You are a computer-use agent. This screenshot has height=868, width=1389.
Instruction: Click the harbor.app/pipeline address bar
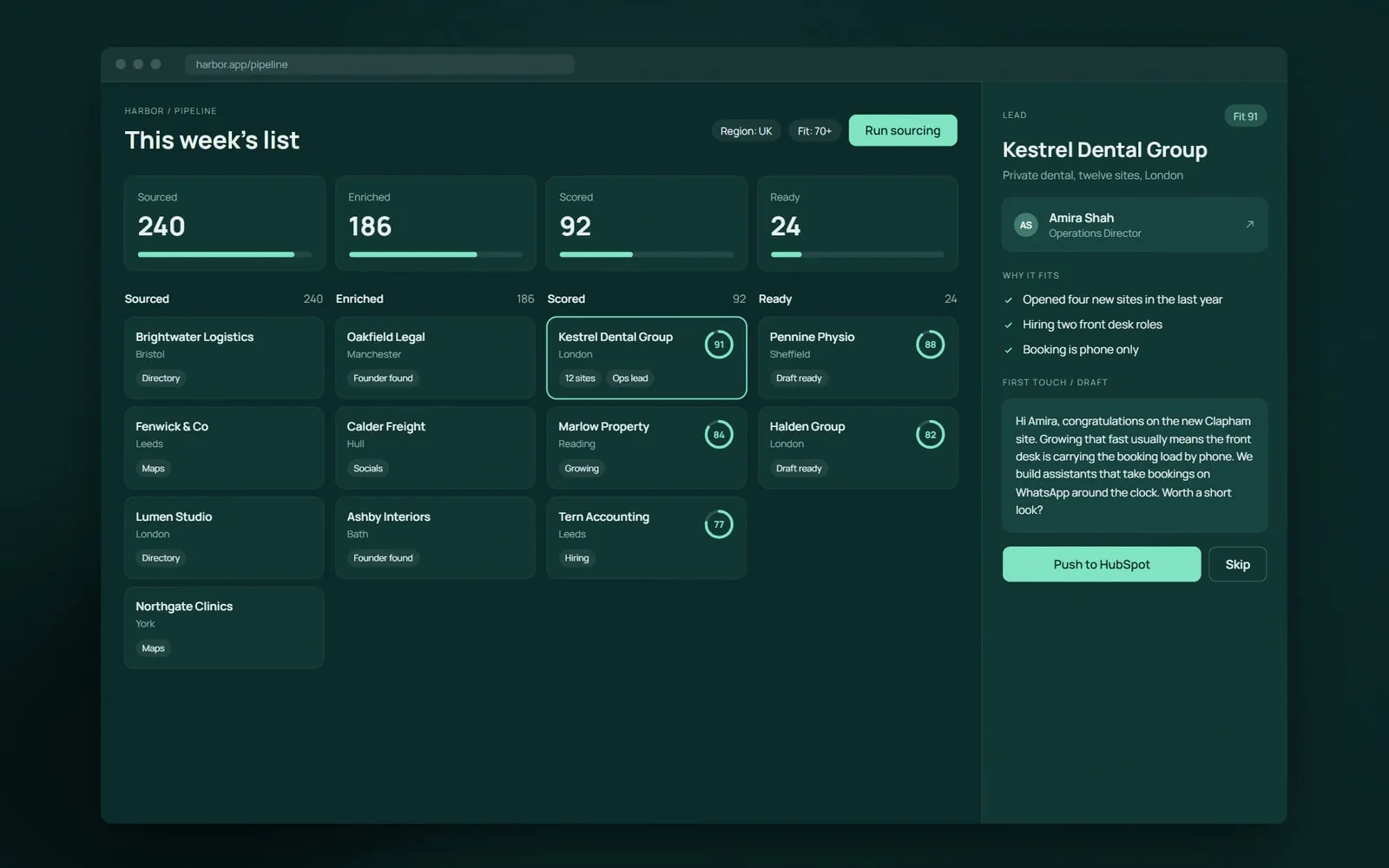point(379,64)
